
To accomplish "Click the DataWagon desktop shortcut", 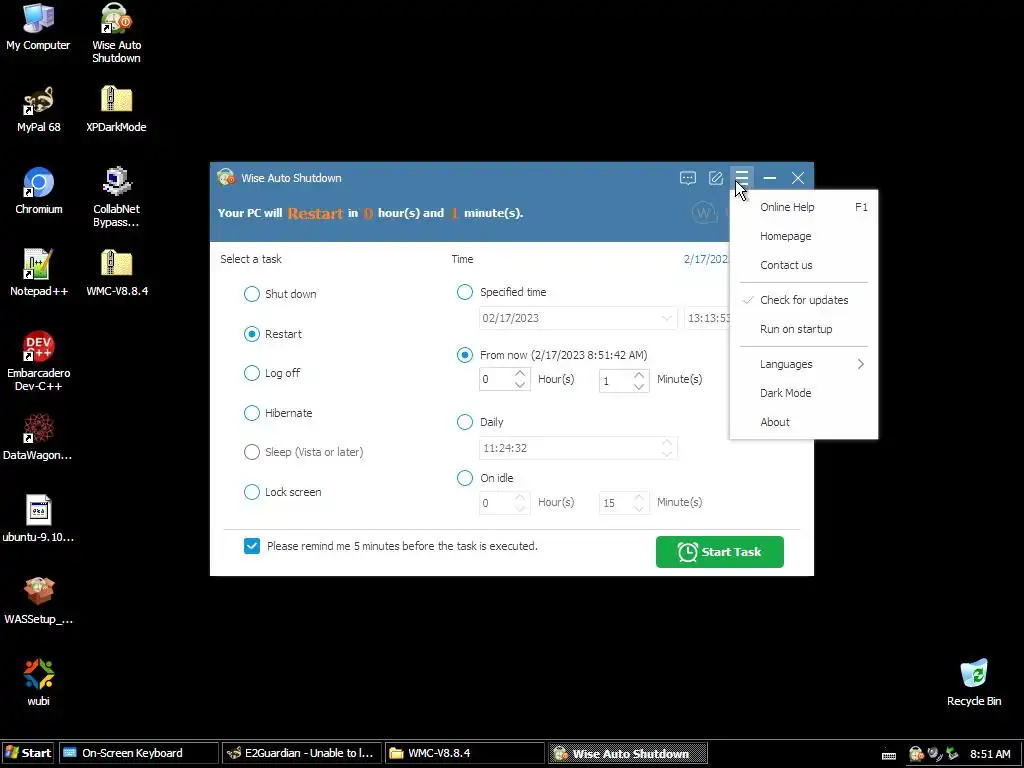I will [38, 437].
